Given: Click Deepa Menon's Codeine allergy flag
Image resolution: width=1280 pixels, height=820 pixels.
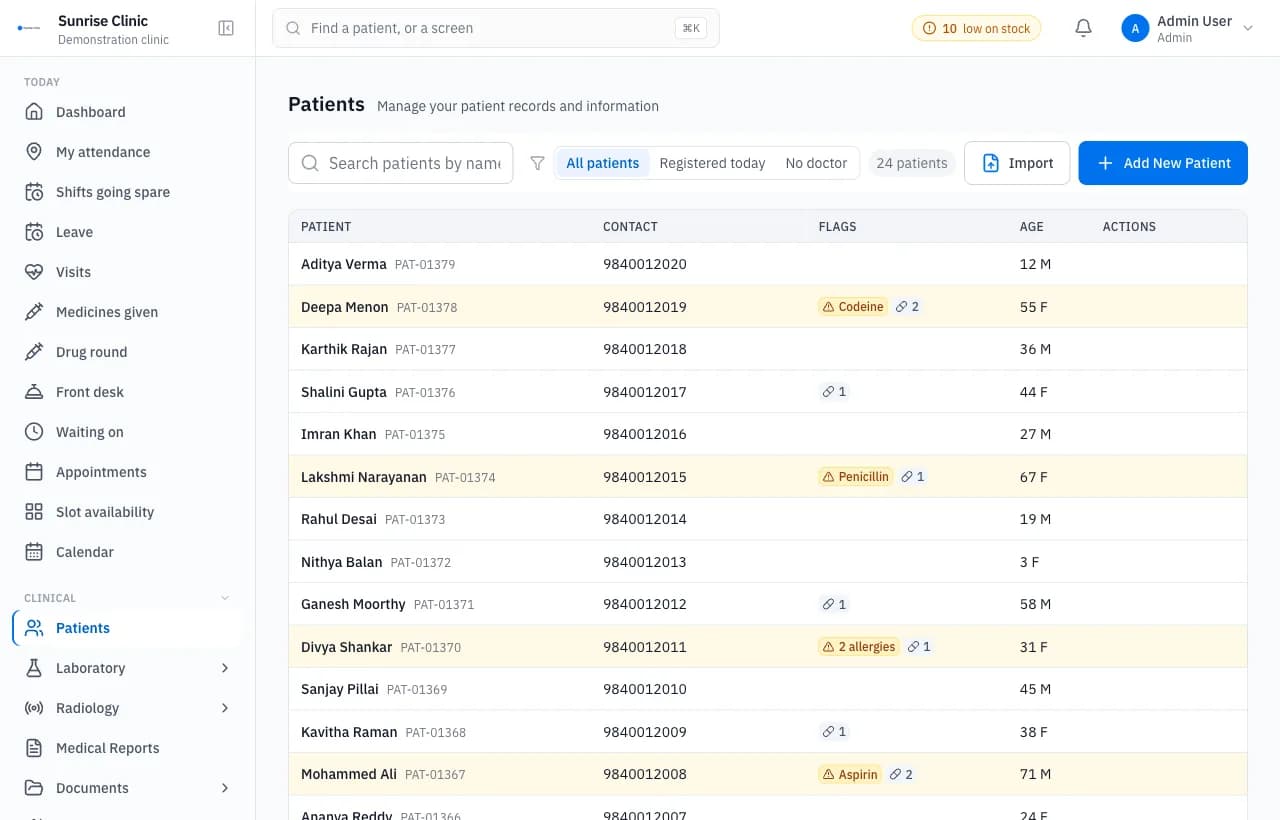Looking at the screenshot, I should point(853,307).
